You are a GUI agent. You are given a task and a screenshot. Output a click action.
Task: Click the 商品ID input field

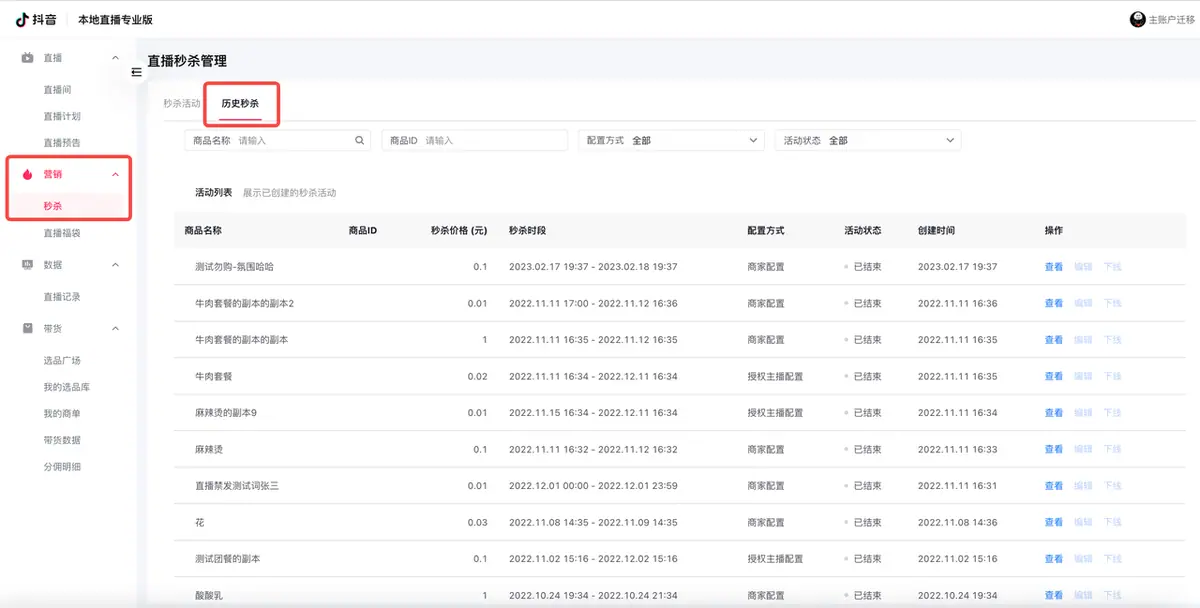pyautogui.click(x=475, y=141)
